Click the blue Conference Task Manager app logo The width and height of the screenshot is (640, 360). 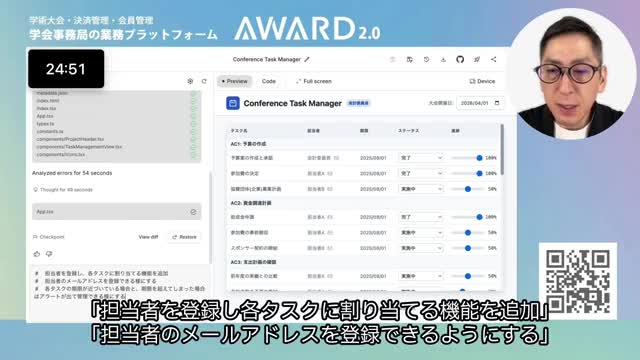233,103
